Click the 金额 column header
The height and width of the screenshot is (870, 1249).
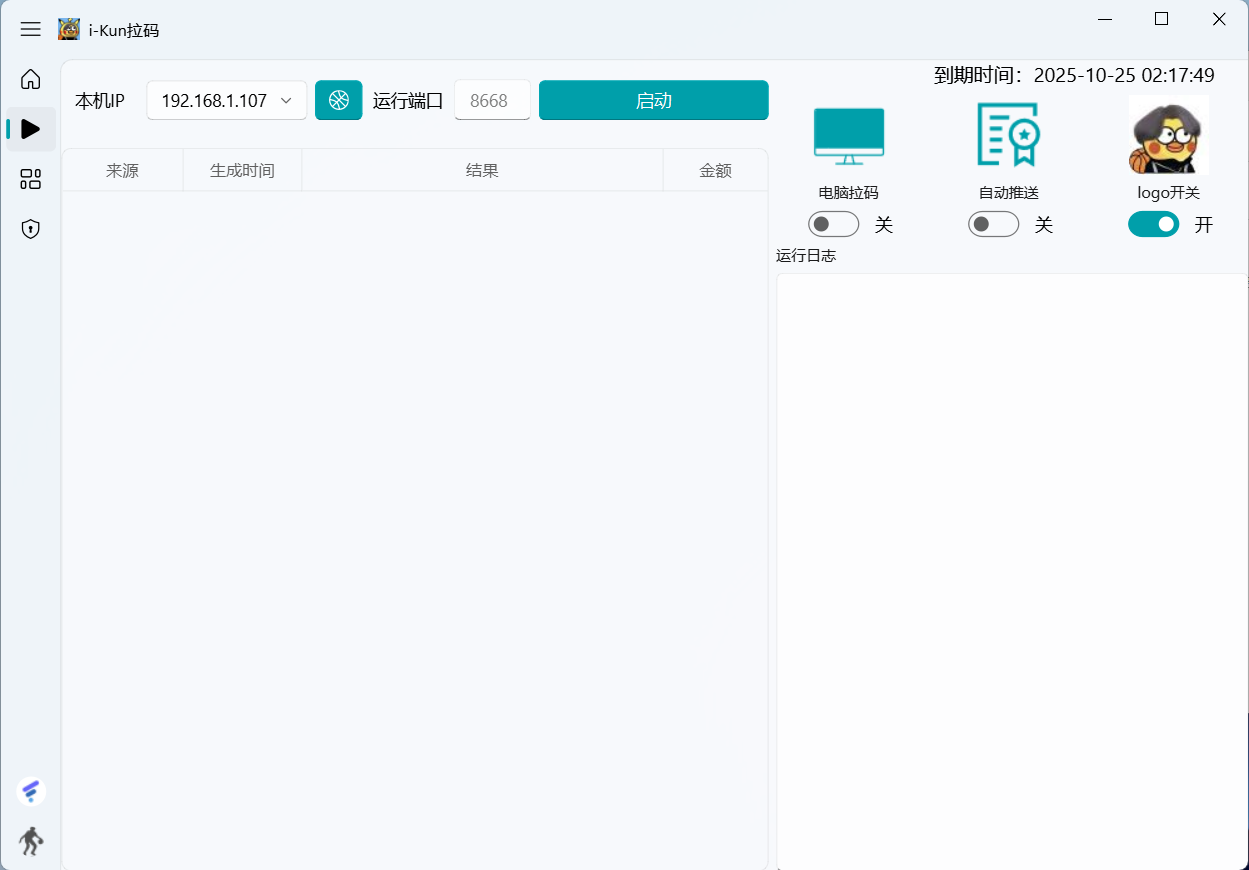coord(715,171)
